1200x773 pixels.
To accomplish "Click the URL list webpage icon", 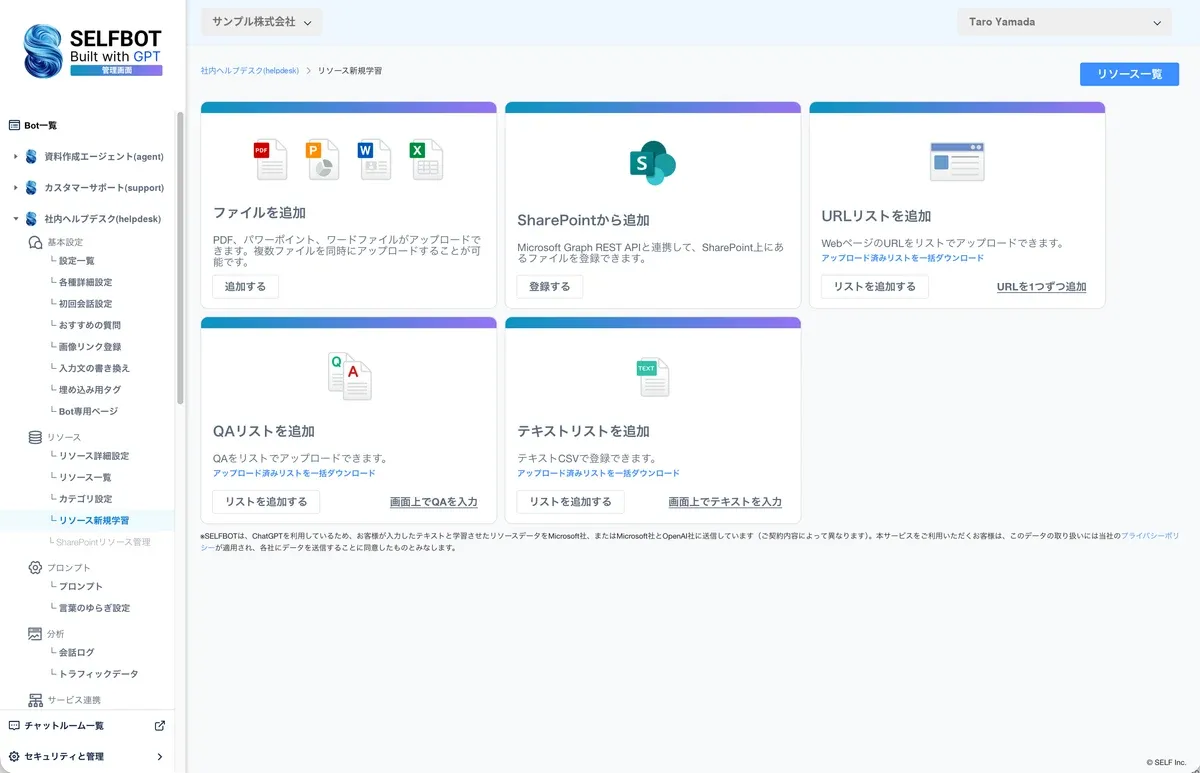I will click(x=957, y=161).
